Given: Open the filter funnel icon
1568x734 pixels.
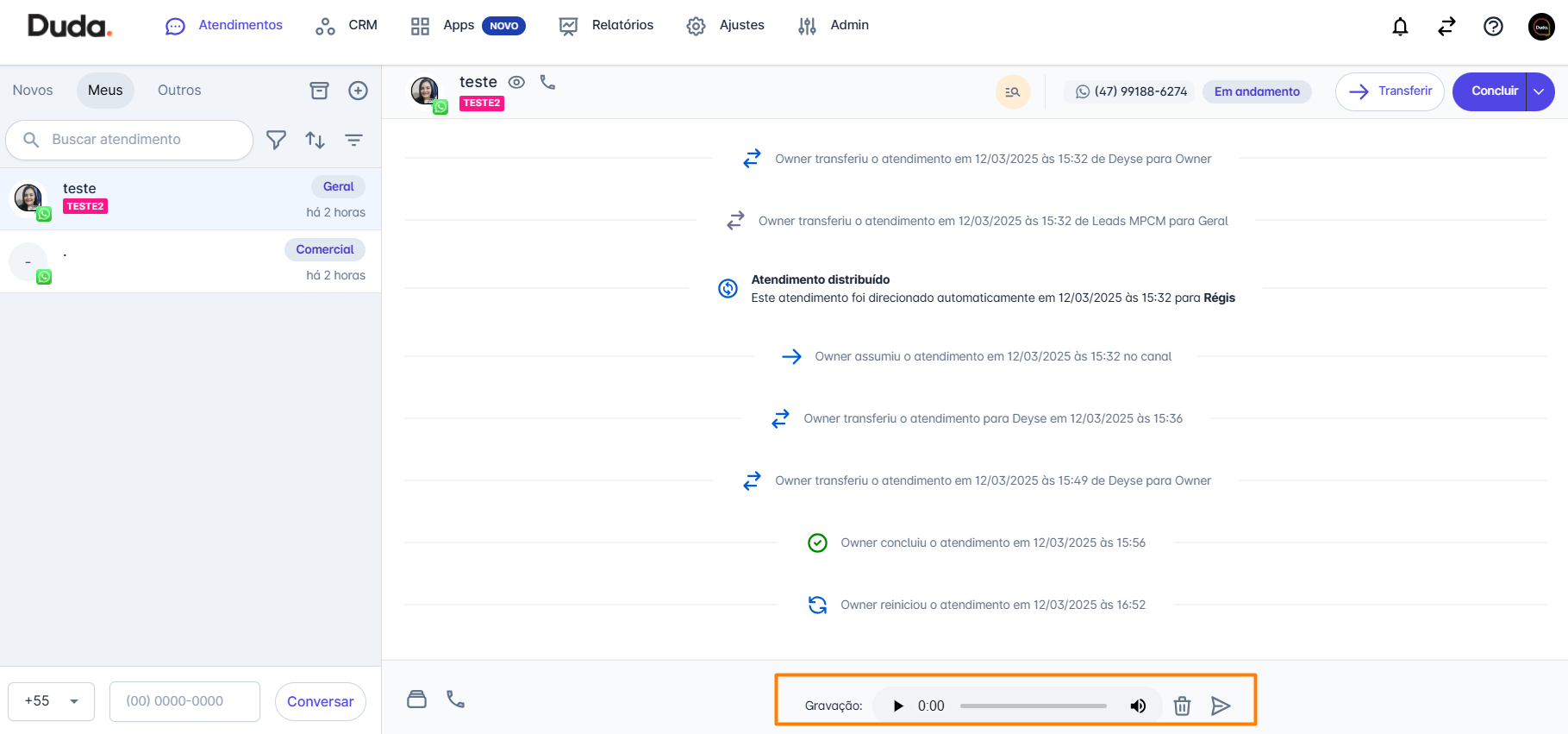Looking at the screenshot, I should coord(276,140).
